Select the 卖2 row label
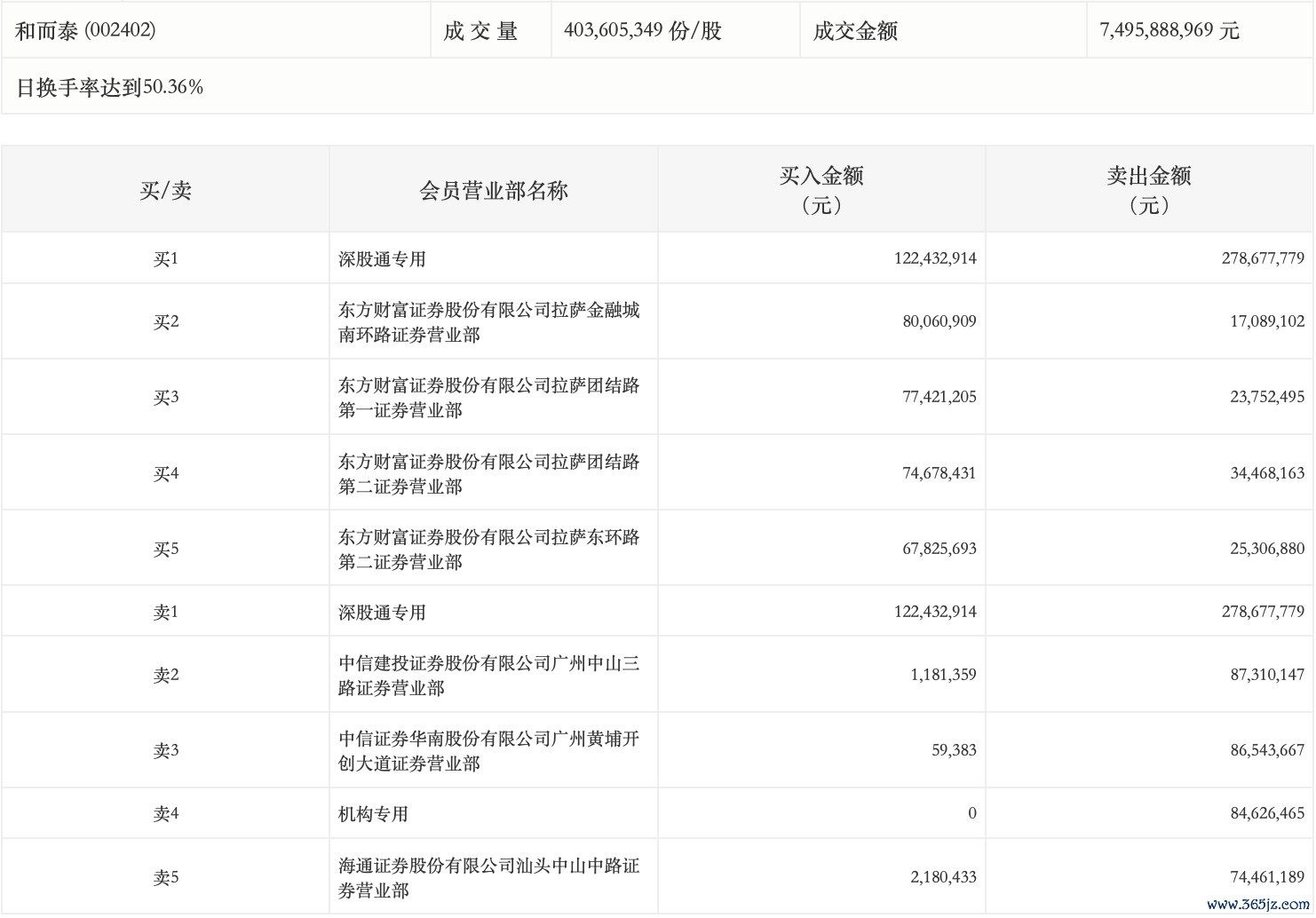The height and width of the screenshot is (918, 1316). click(165, 676)
